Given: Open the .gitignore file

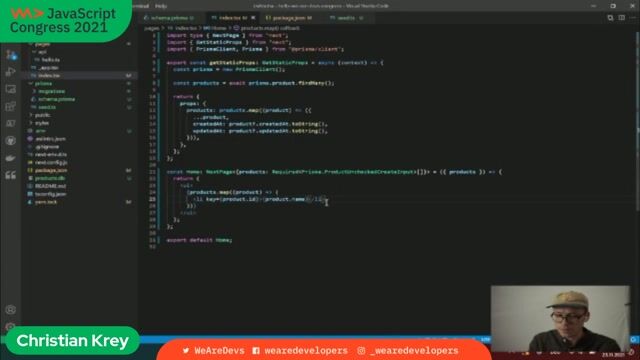Looking at the screenshot, I should pyautogui.click(x=47, y=147).
